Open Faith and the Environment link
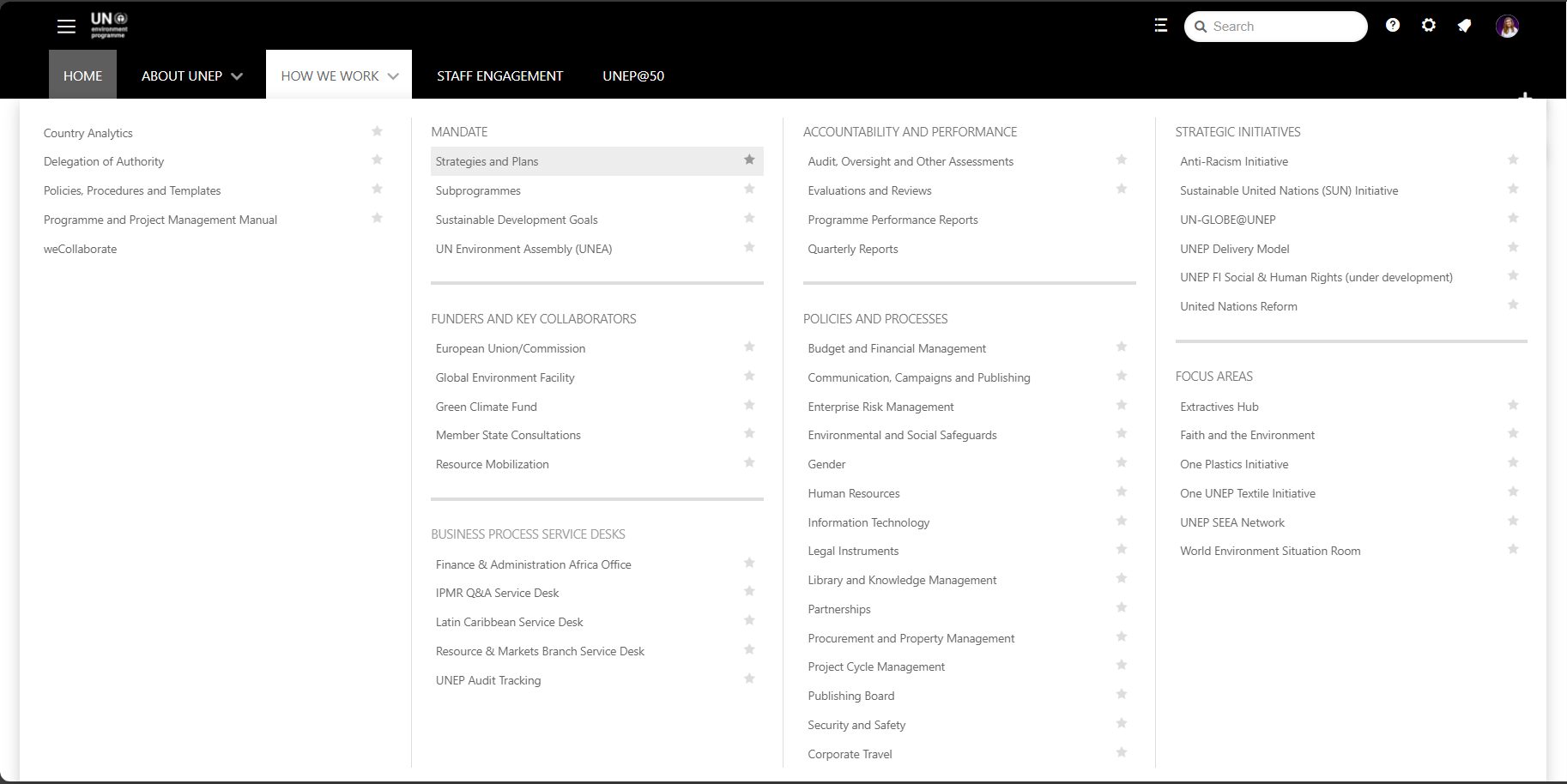The width and height of the screenshot is (1567, 784). tap(1247, 435)
